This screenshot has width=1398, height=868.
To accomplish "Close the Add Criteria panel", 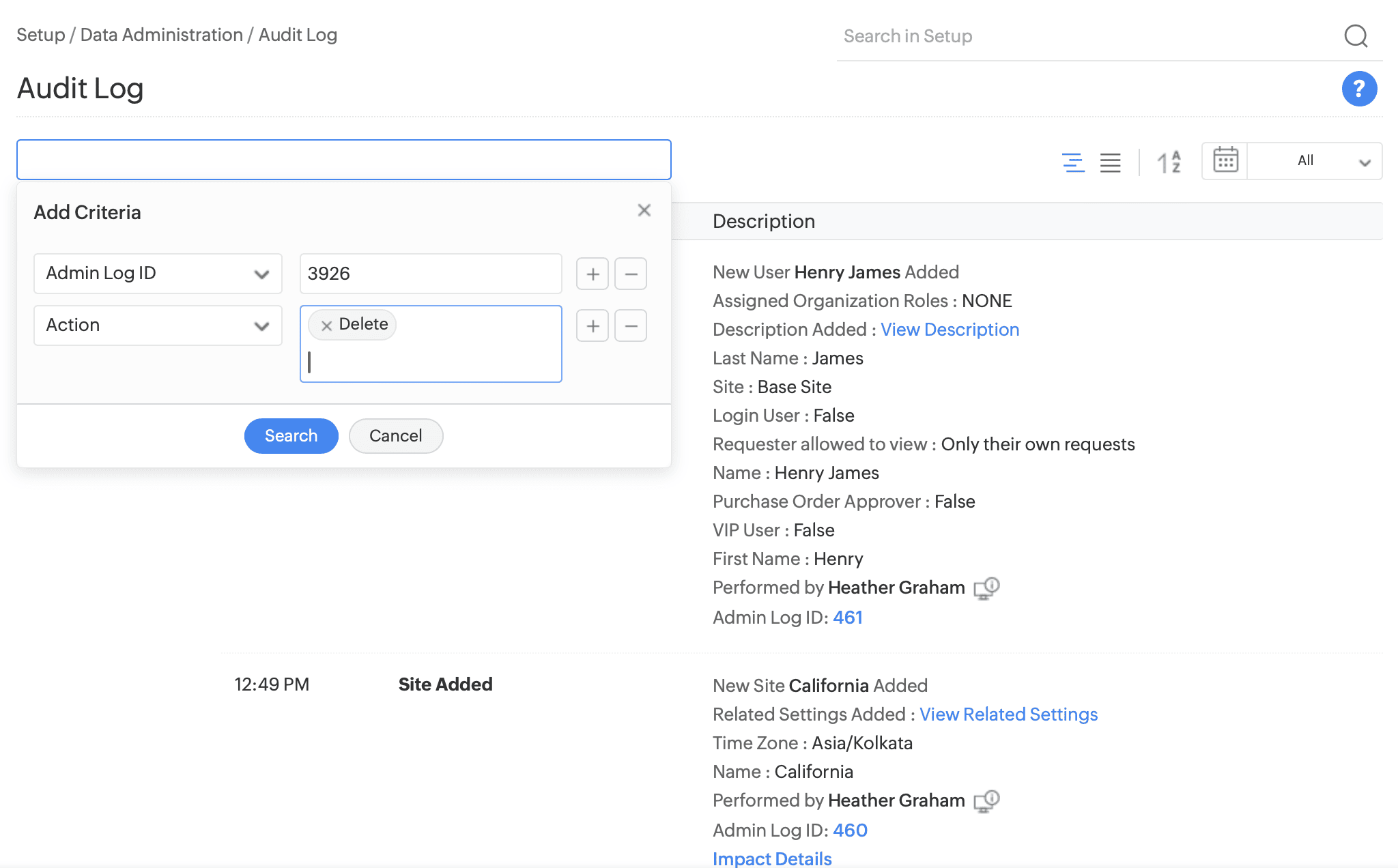I will click(644, 211).
